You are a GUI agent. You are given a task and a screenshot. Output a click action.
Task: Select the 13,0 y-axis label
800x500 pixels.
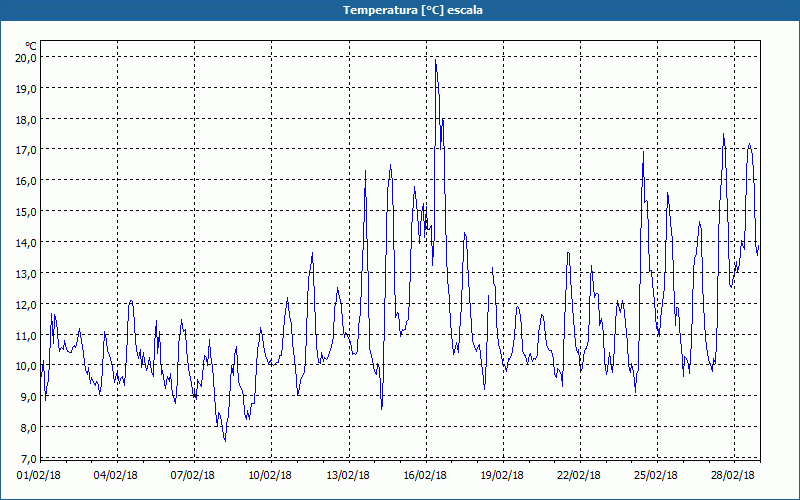[x=26, y=273]
